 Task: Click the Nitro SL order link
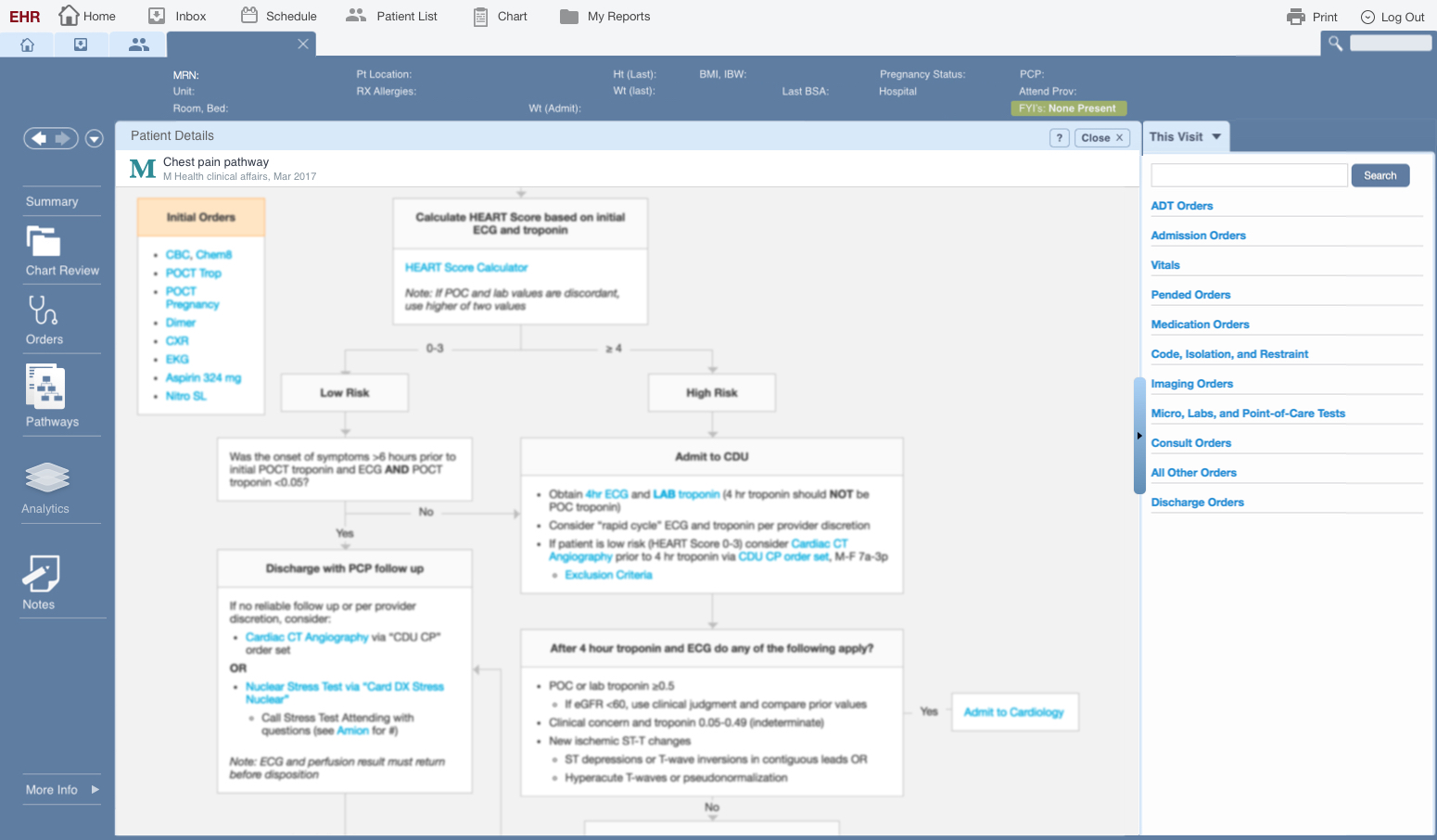[x=185, y=396]
